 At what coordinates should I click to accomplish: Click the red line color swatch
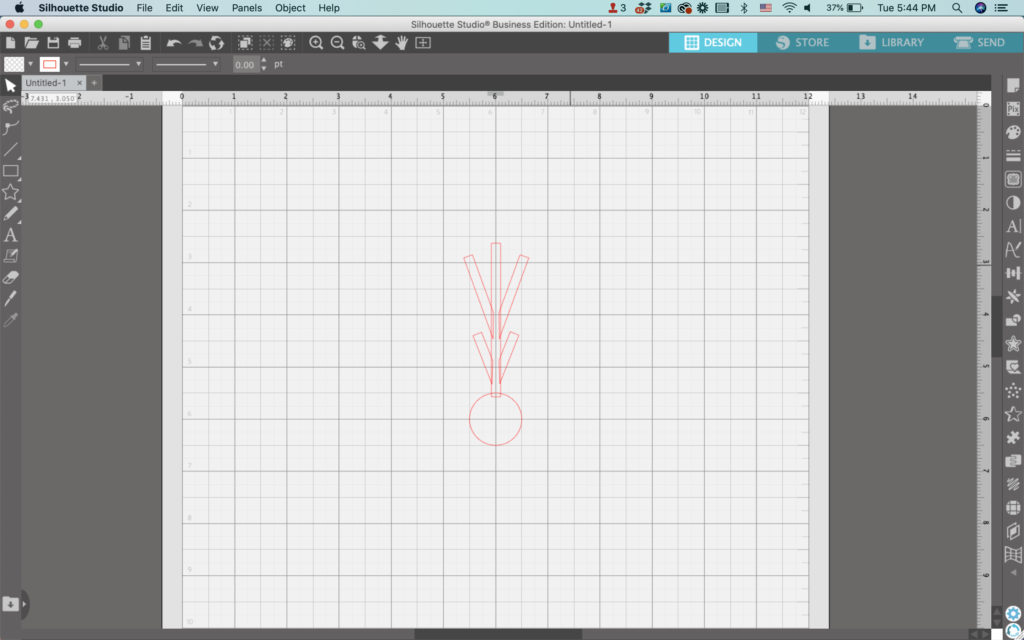pos(50,64)
